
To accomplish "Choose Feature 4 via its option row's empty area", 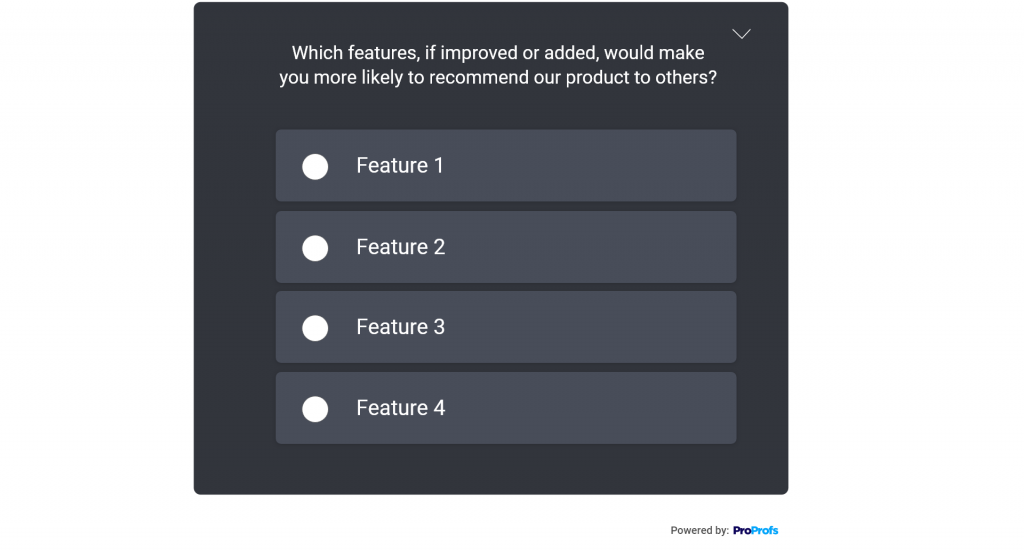I will 588,407.
